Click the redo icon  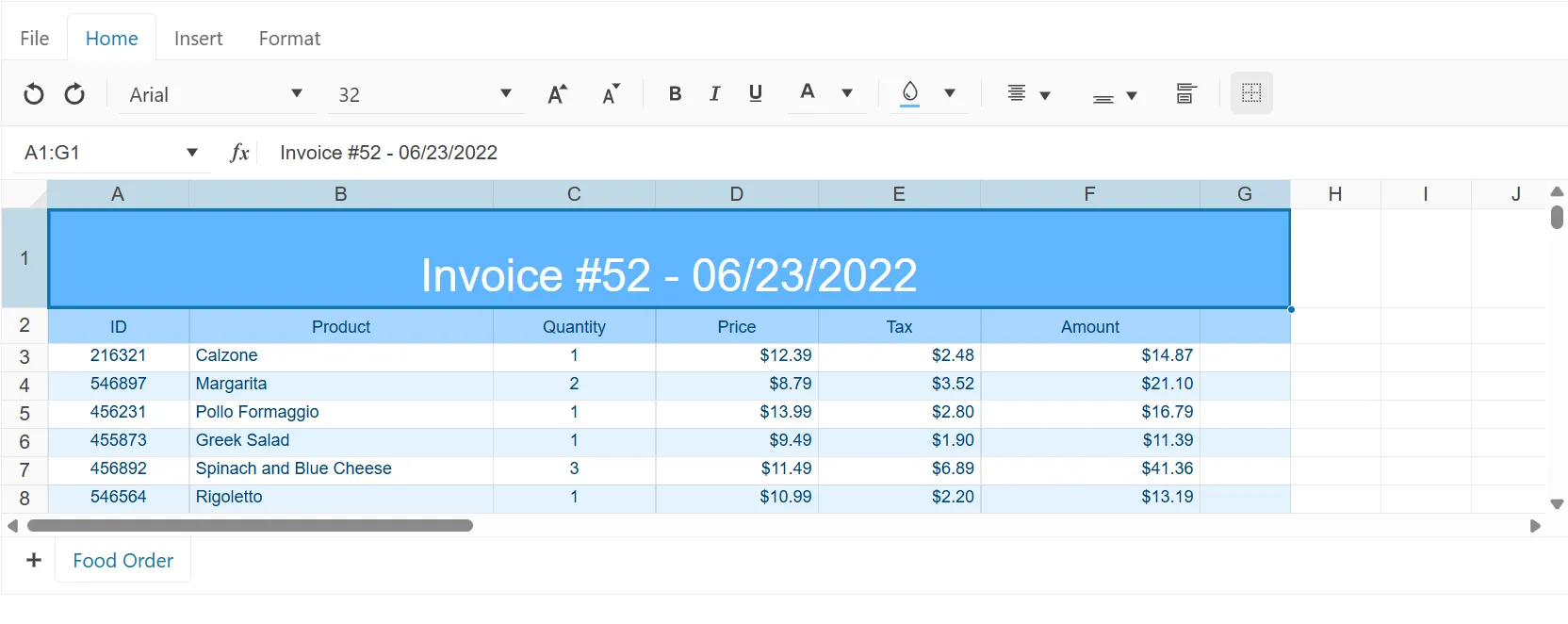coord(74,94)
